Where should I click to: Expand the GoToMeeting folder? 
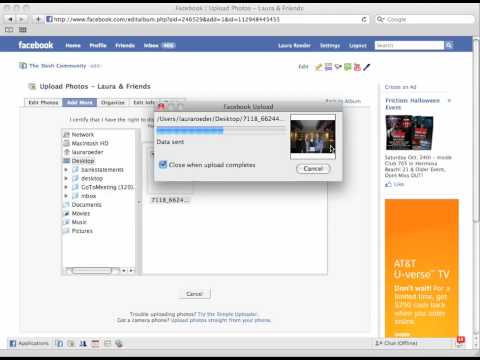coord(66,187)
